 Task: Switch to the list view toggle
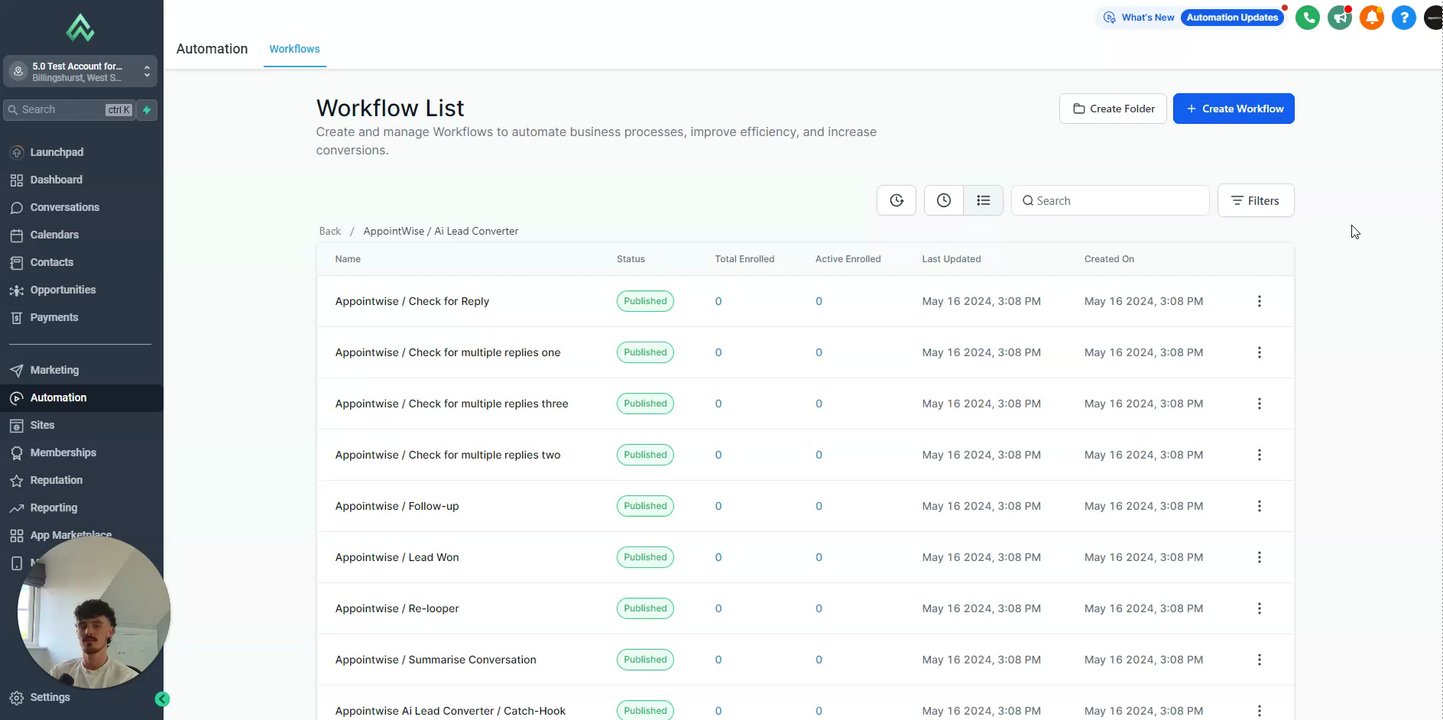pos(983,200)
